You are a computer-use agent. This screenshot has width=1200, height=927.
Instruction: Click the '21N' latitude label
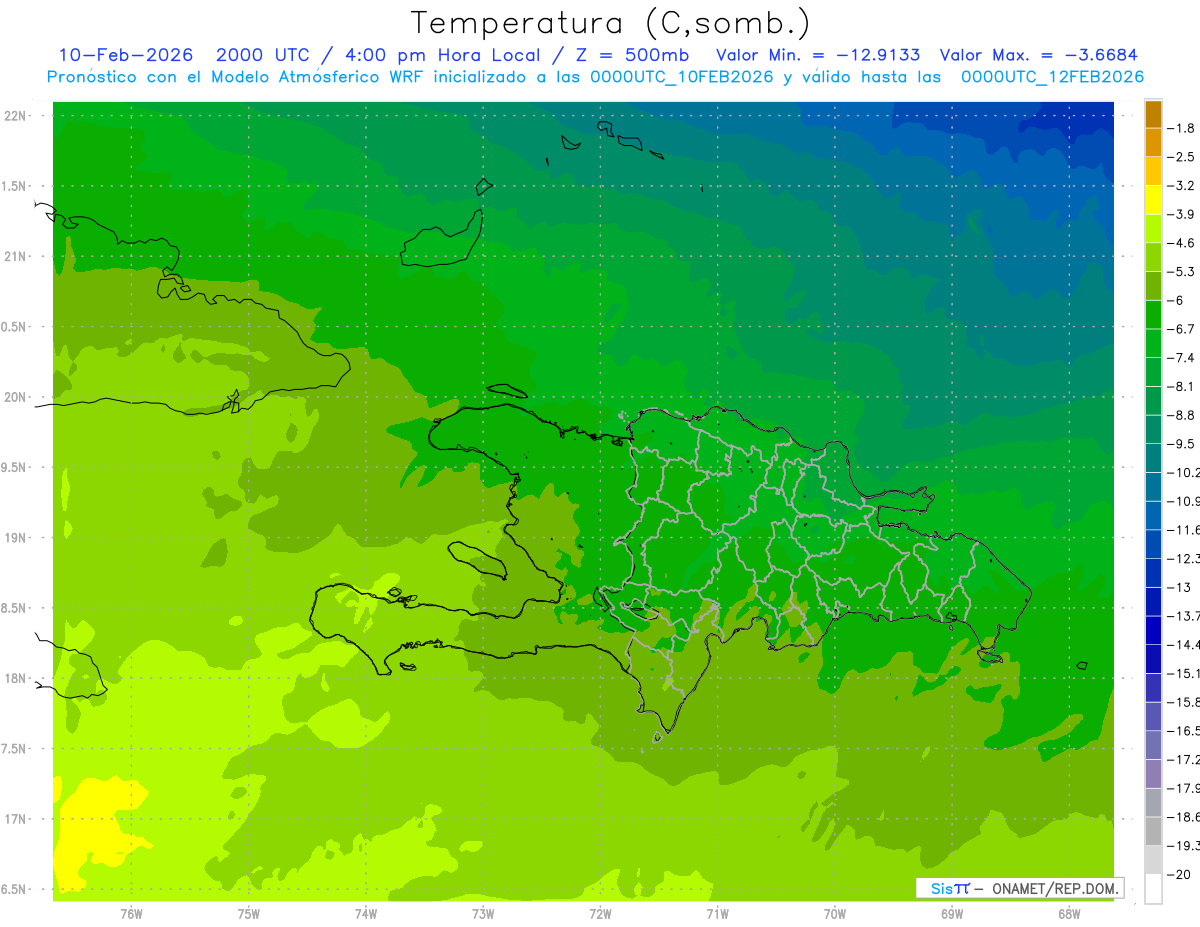coord(17,256)
